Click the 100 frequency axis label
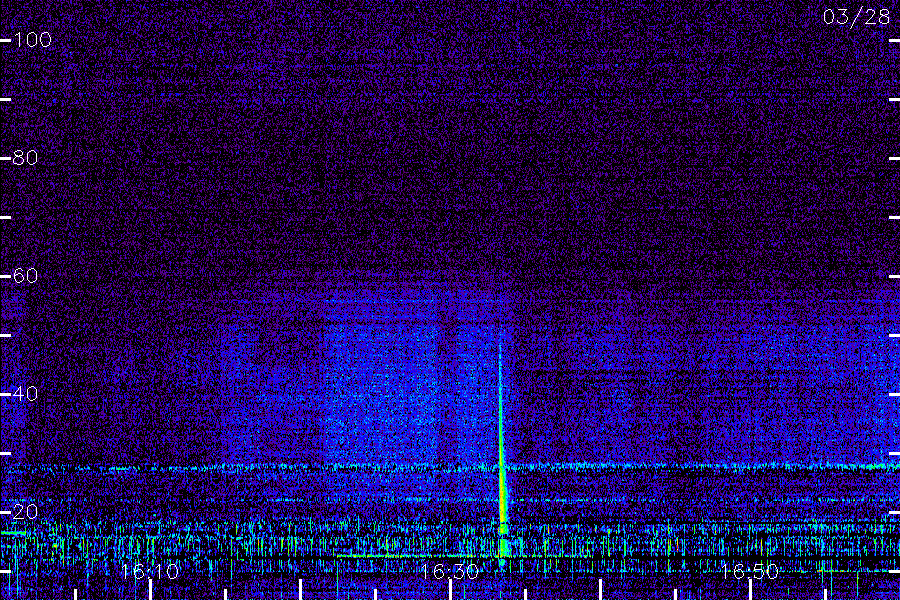900x600 pixels. pos(32,40)
